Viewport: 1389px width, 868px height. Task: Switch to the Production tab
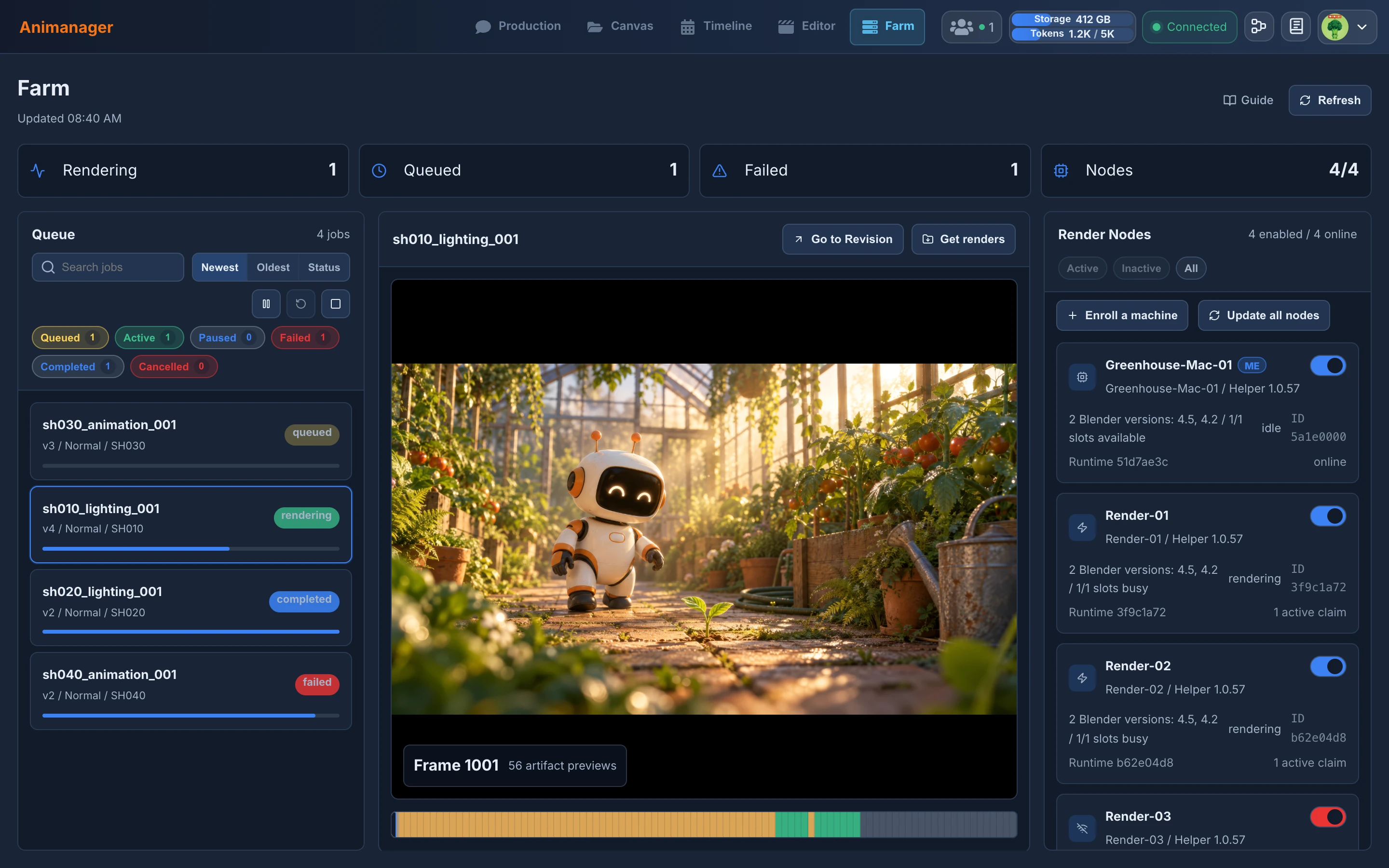tap(517, 27)
